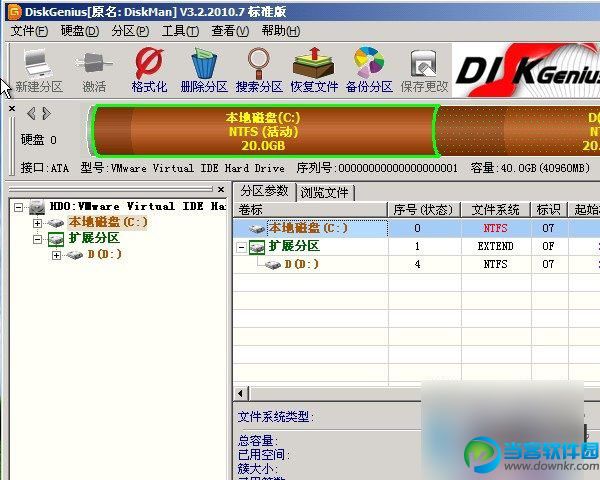
Task: Open the 文件(F) menu
Action: 29,31
